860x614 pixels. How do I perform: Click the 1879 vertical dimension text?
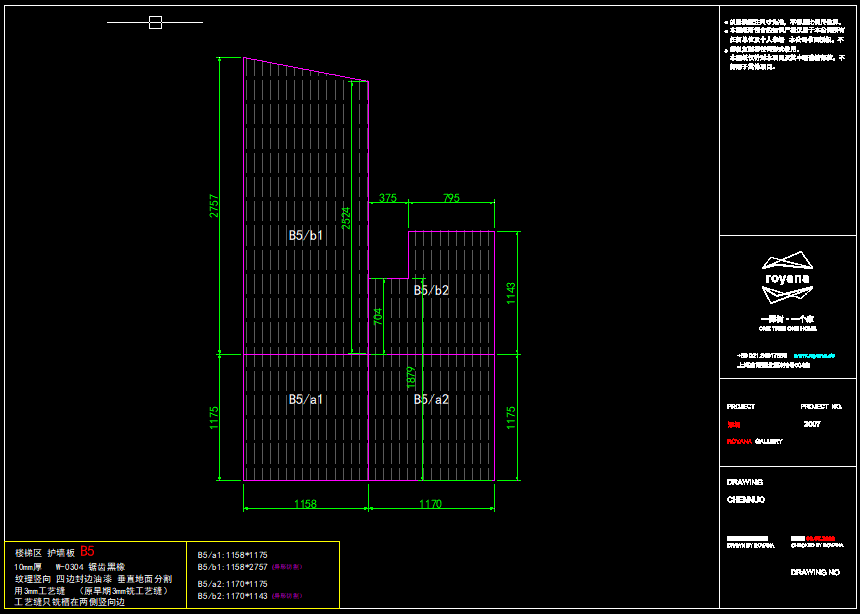pos(411,377)
